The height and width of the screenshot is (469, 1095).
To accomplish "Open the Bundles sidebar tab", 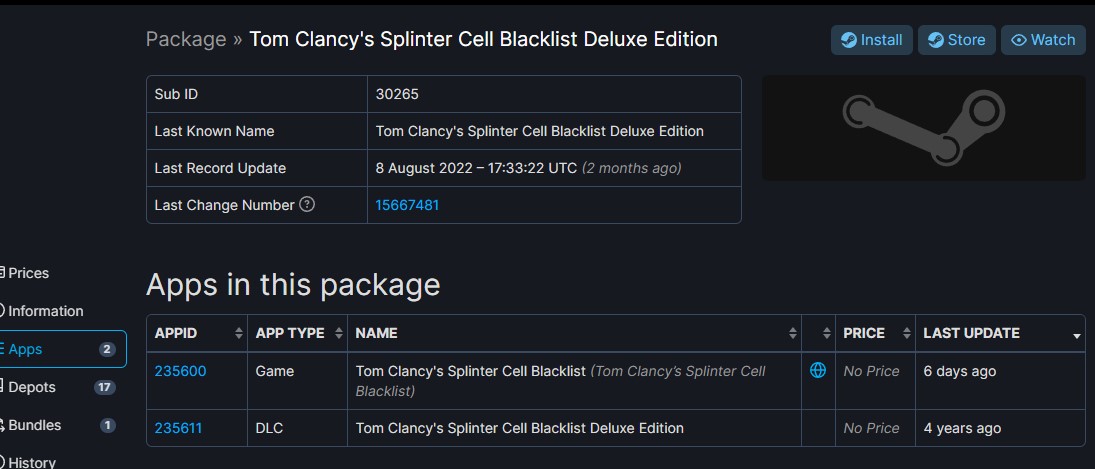I will (61, 425).
